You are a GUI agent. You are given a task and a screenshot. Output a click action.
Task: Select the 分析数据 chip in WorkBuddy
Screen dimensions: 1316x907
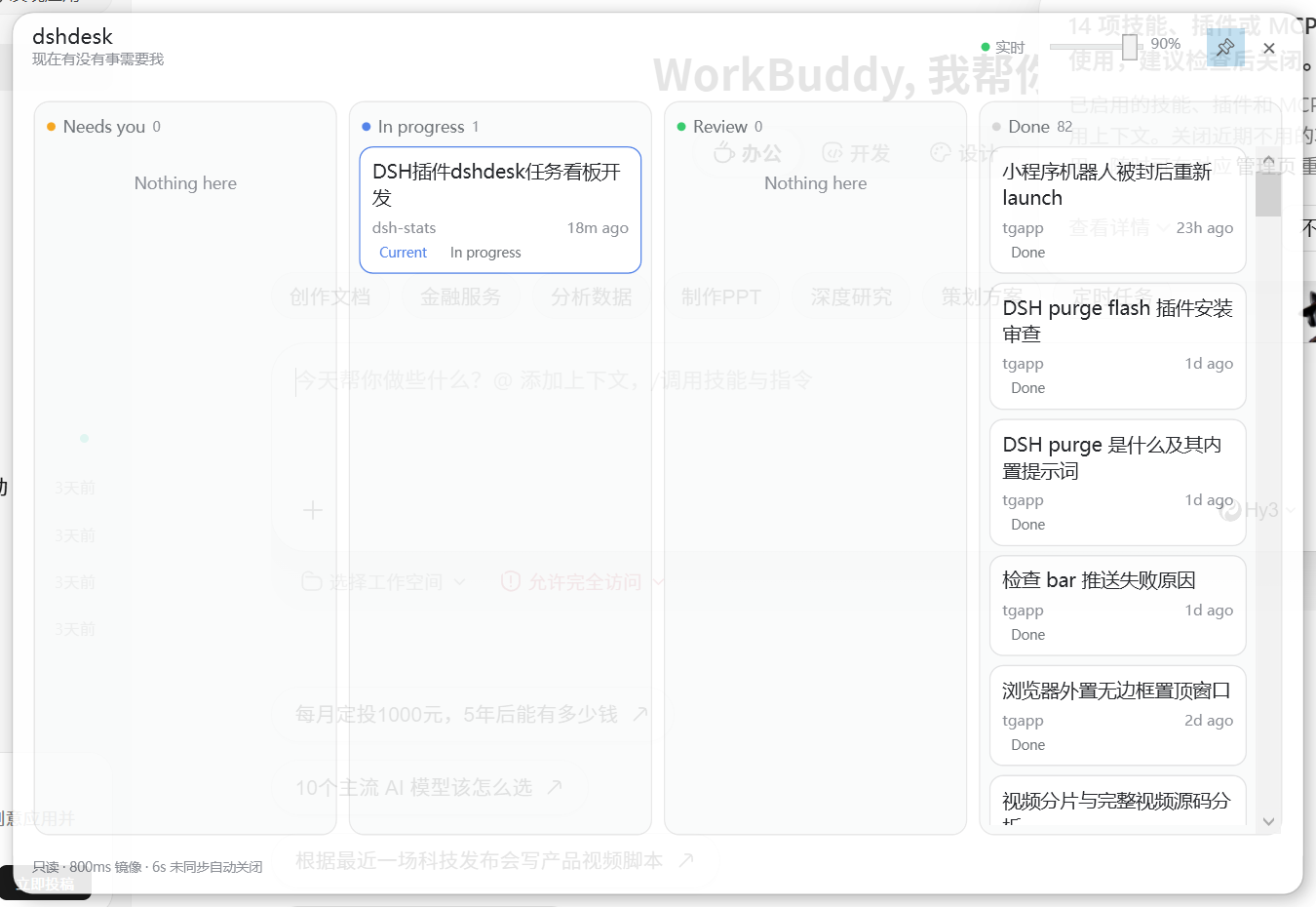(x=591, y=296)
